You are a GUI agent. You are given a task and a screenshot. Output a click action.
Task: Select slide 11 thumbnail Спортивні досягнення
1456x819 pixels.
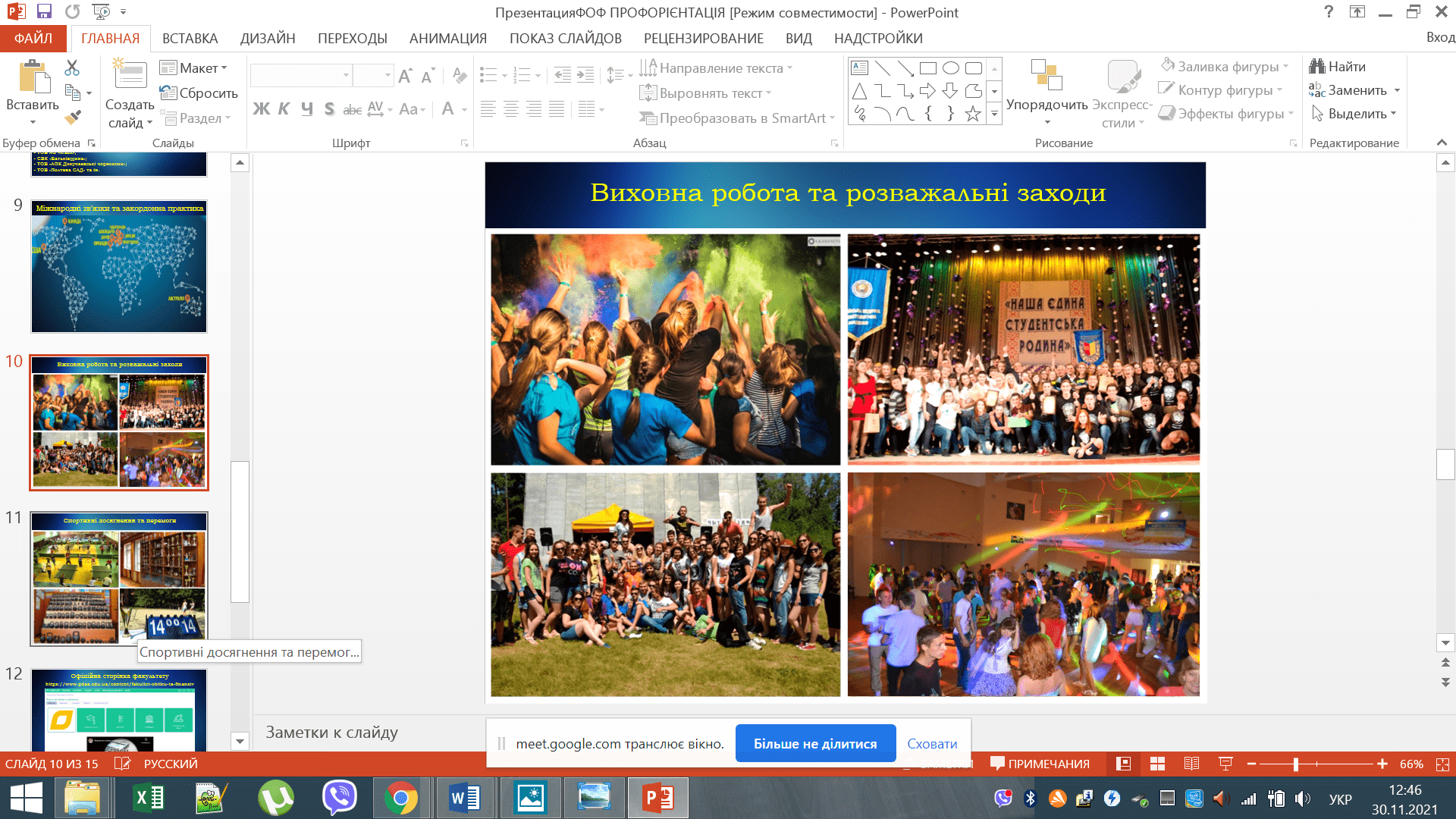[x=119, y=579]
